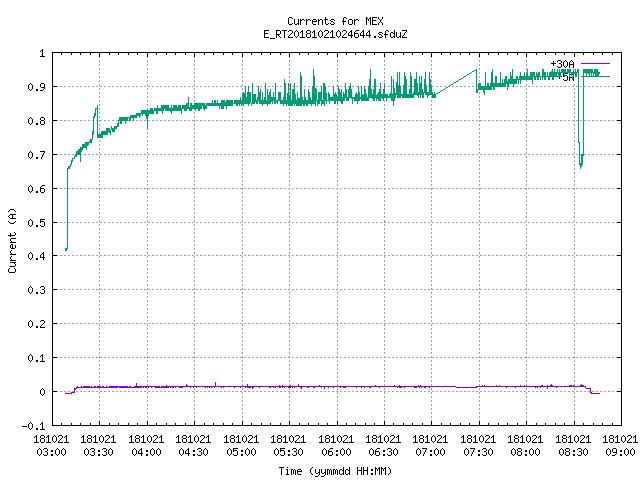Image resolution: width=640 pixels, height=480 pixels.
Task: Click the x-axis time label '181021 09:00'
Action: coord(620,446)
